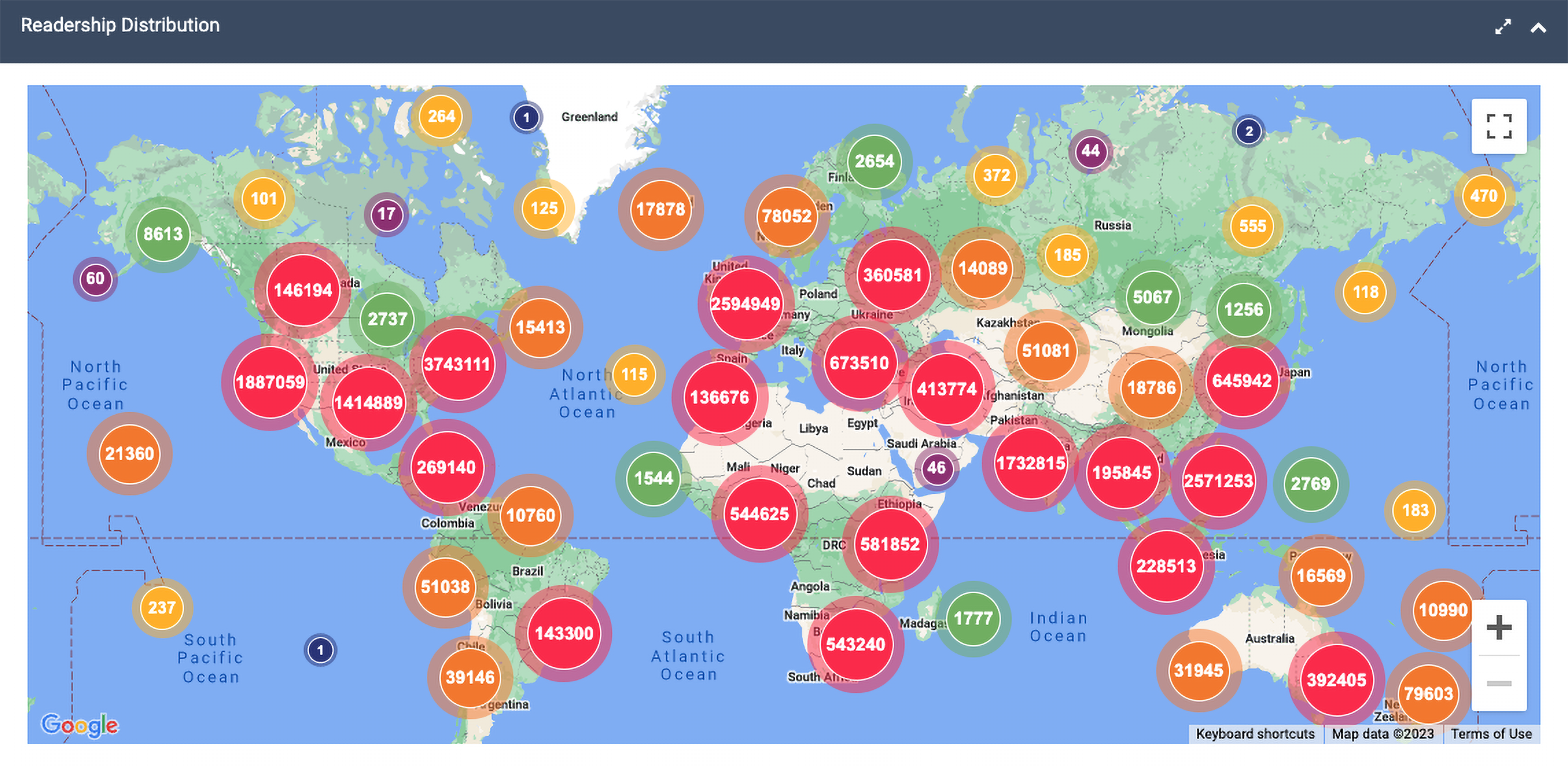Expand the panel using diagonal arrows icon

pyautogui.click(x=1502, y=27)
